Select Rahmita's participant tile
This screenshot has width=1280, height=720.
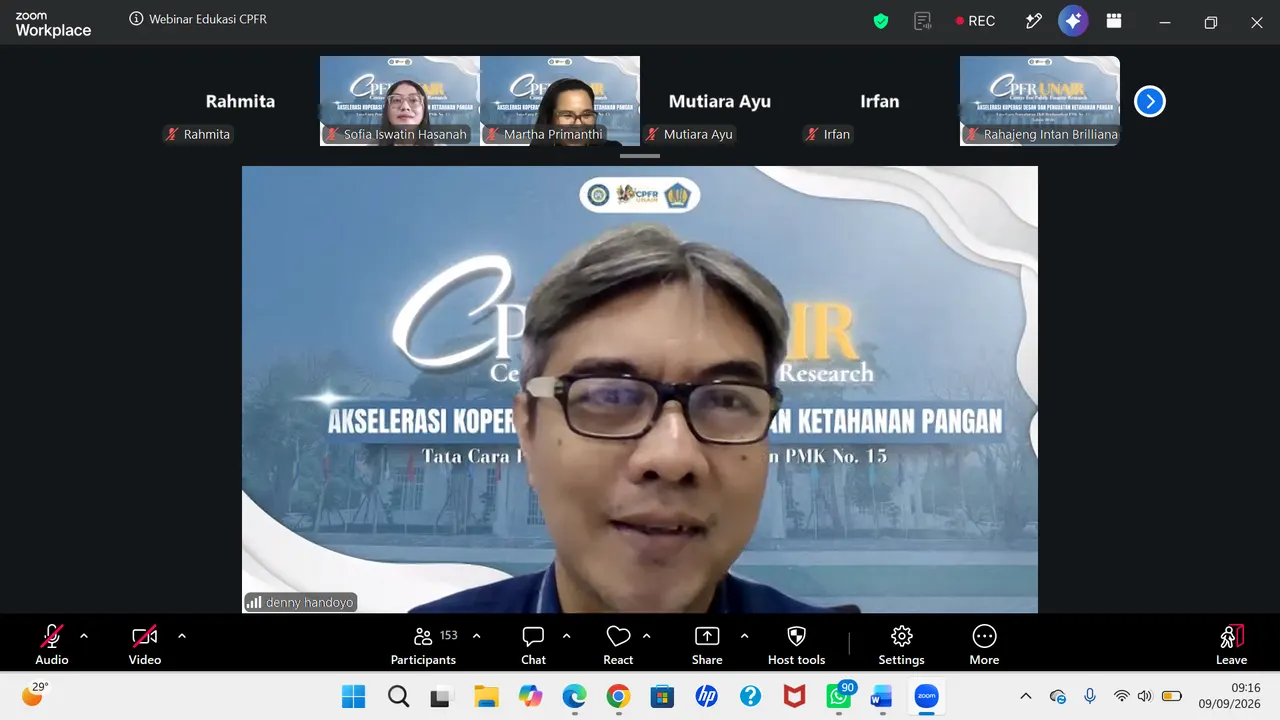pos(240,101)
